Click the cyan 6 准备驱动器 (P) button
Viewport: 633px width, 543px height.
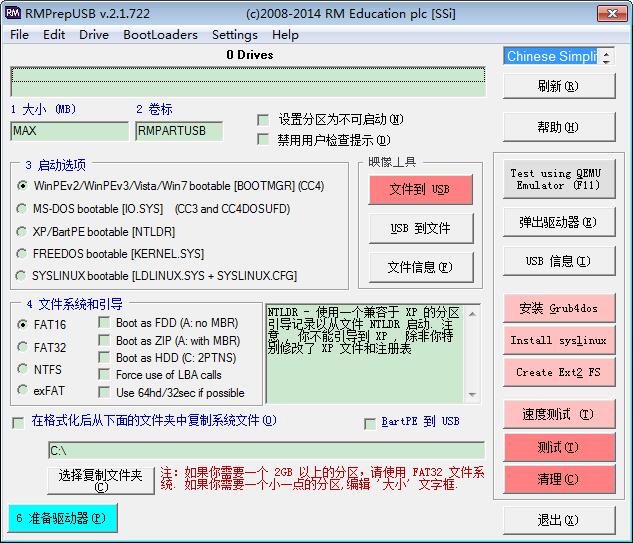click(63, 518)
